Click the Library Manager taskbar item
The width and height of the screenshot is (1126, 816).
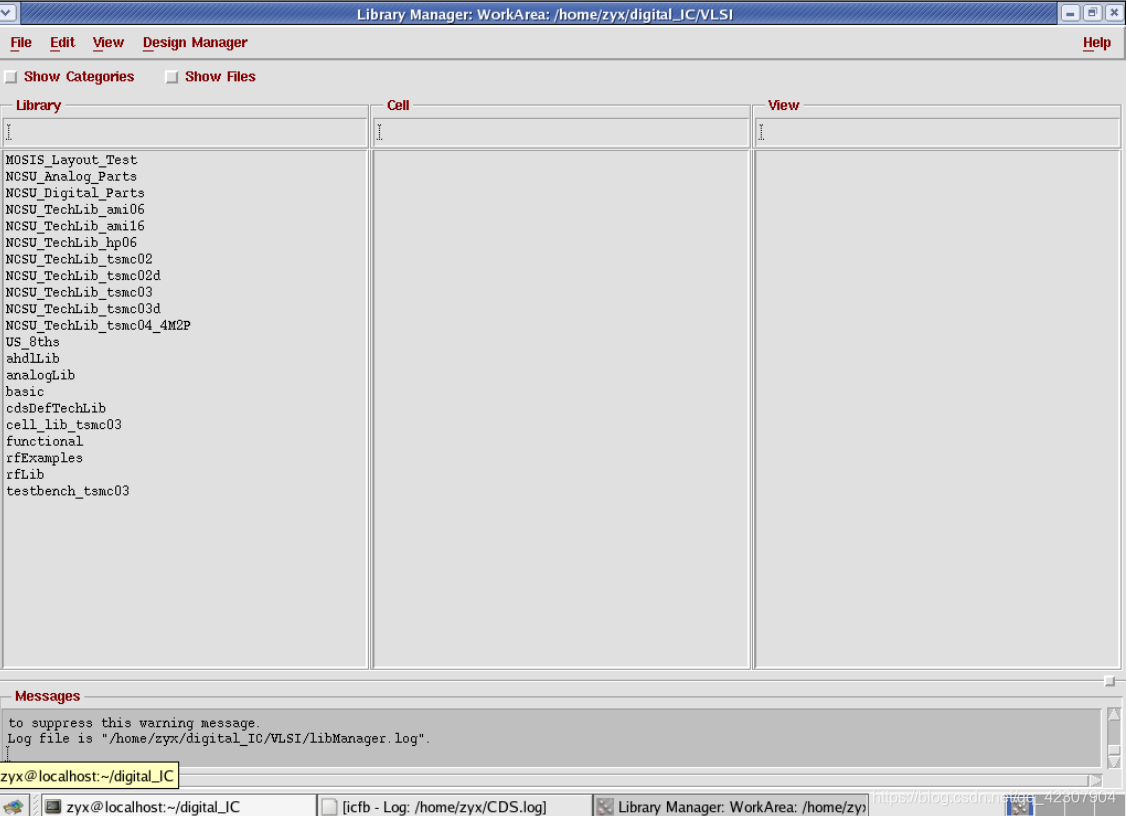730,806
